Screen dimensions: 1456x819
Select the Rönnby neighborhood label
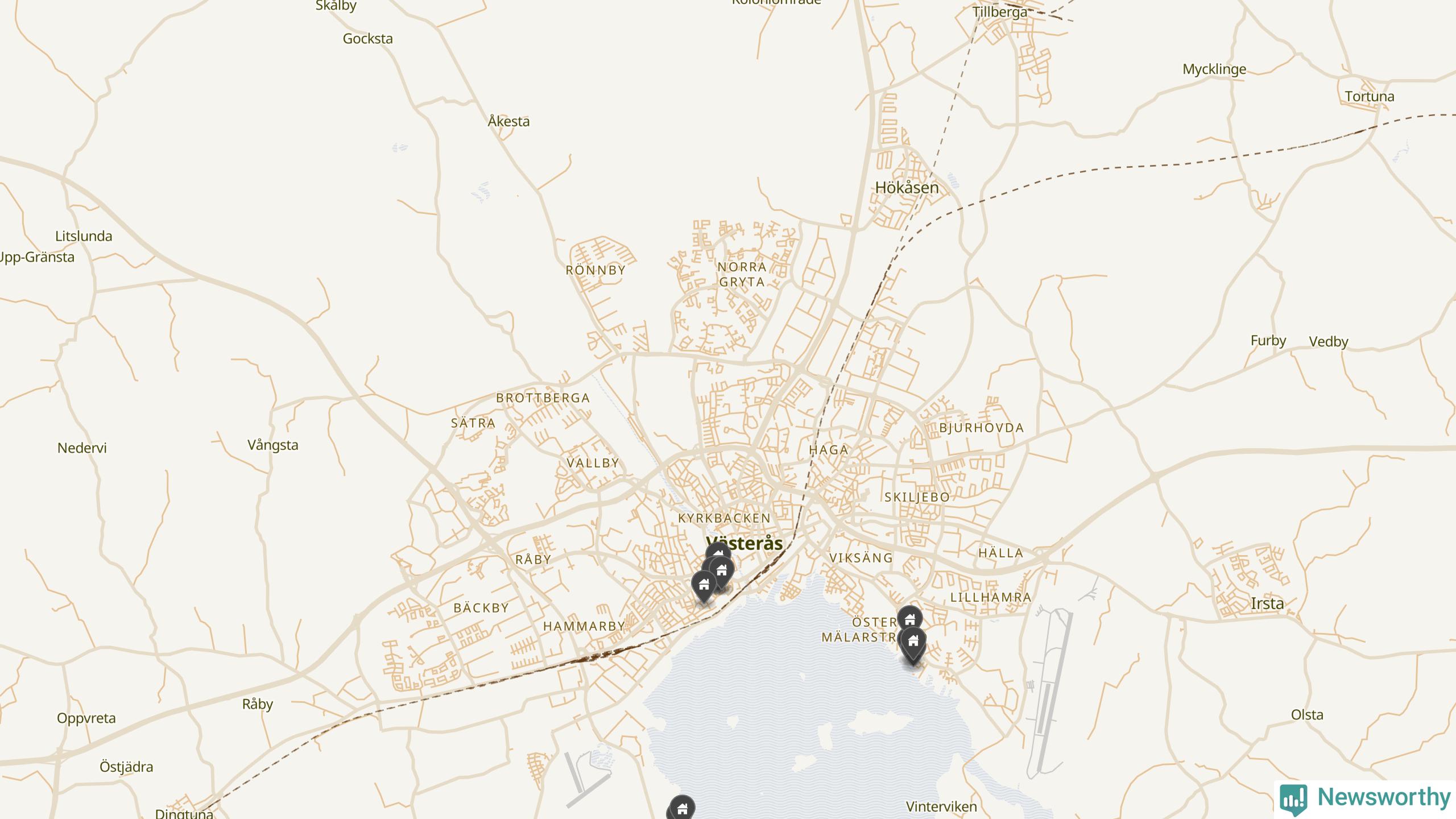[595, 270]
